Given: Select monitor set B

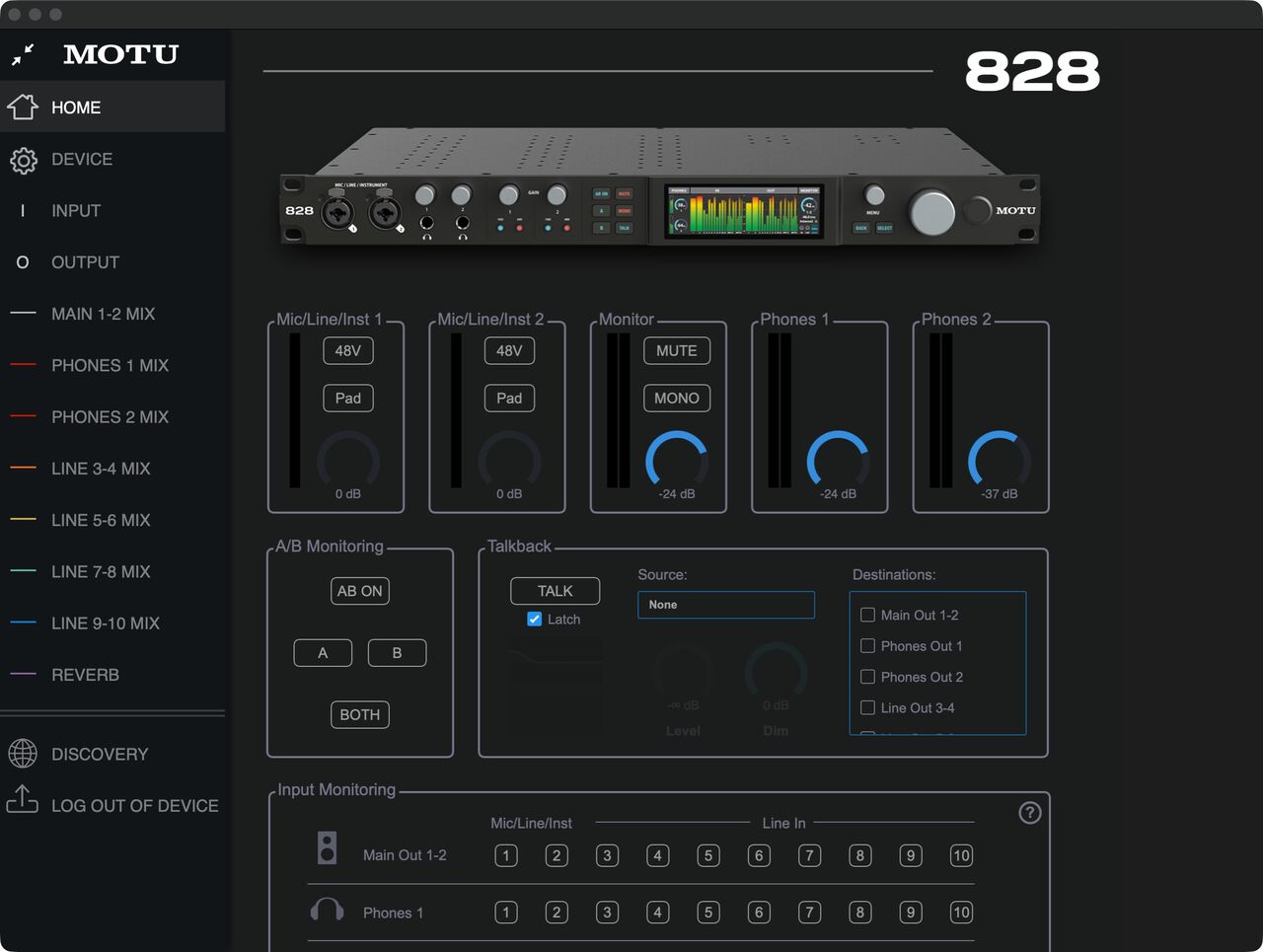Looking at the screenshot, I should [x=397, y=653].
